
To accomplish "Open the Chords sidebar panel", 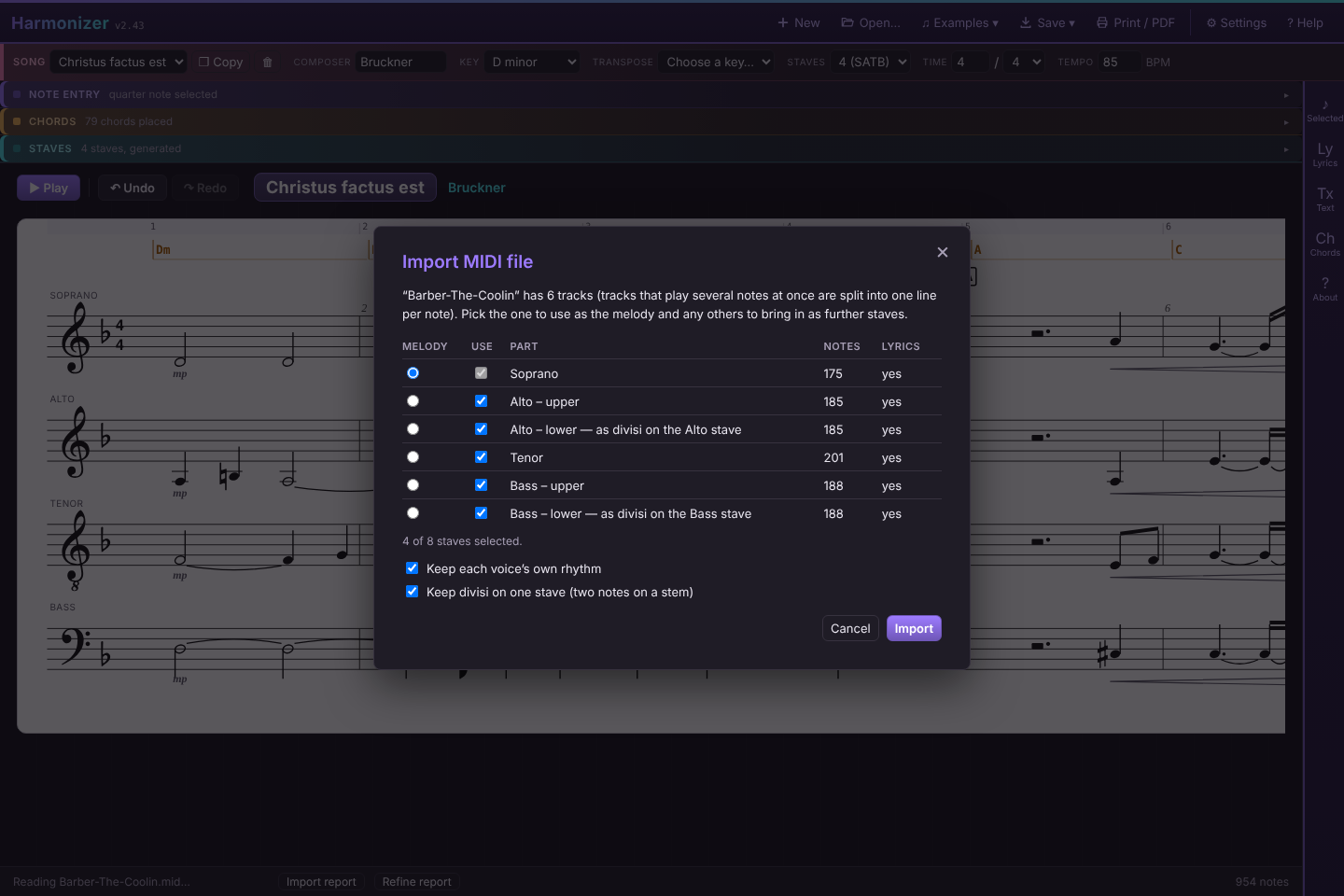I will pos(1324,244).
